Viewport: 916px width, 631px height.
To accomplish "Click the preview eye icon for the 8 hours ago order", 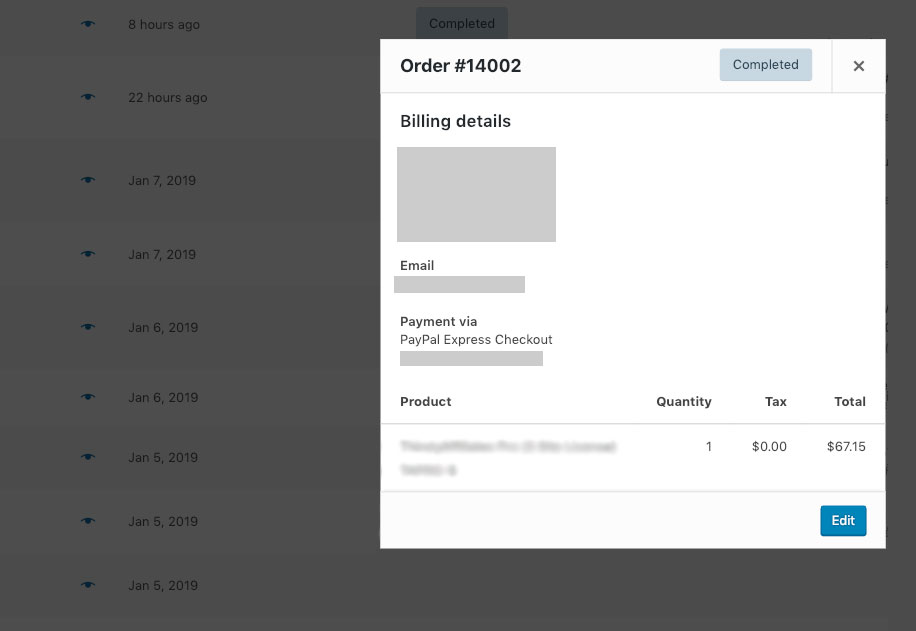I will click(x=88, y=24).
